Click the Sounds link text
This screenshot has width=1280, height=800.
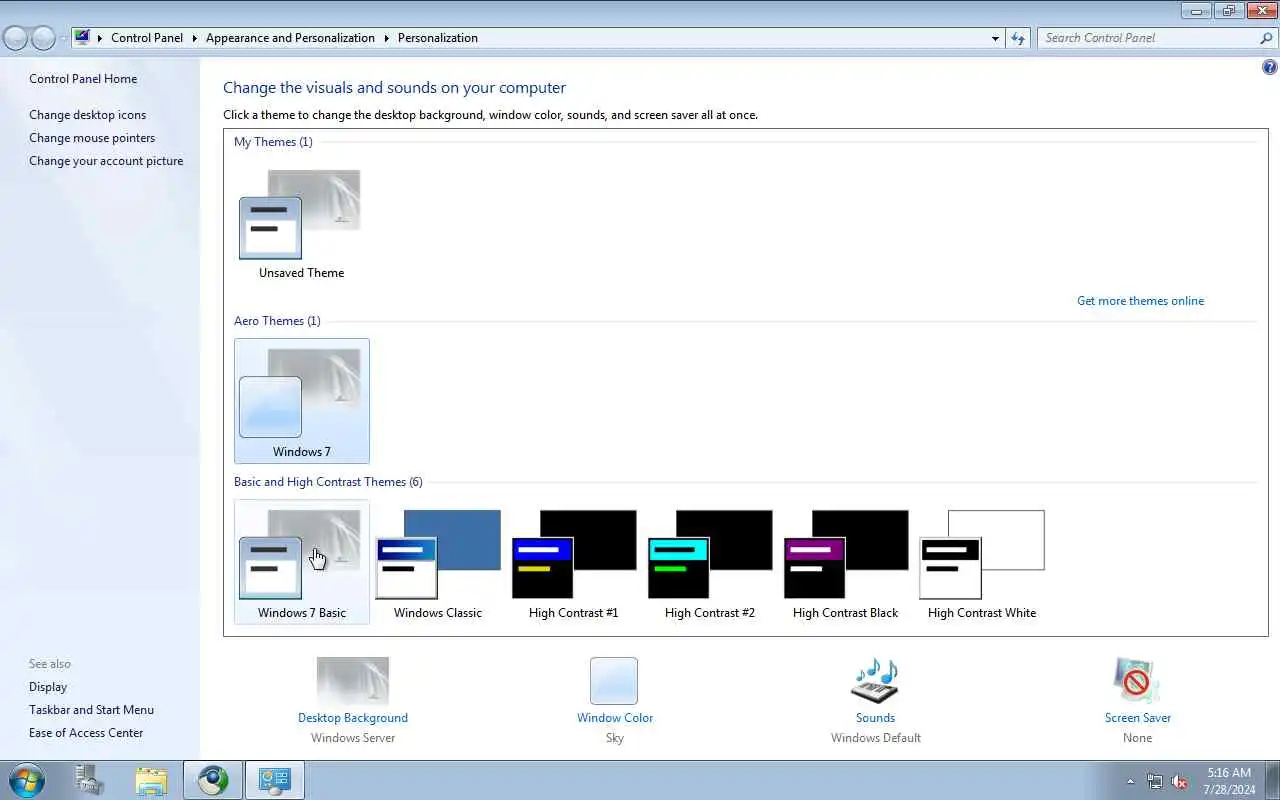pyautogui.click(x=875, y=718)
